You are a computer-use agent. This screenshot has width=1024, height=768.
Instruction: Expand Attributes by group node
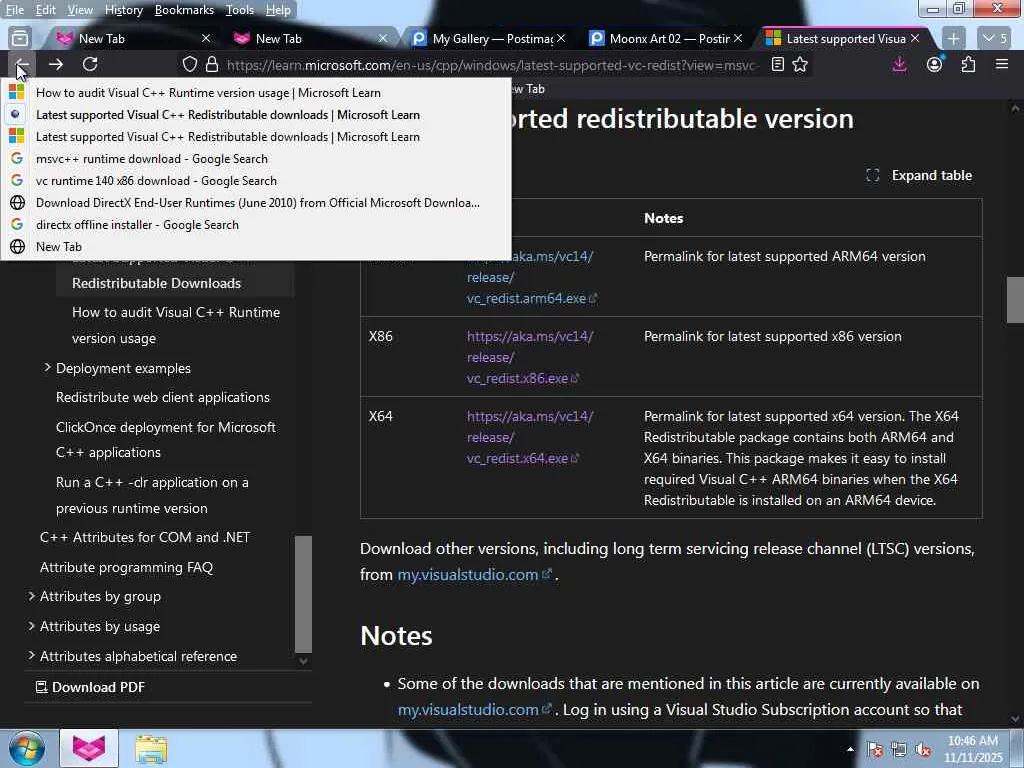click(x=31, y=596)
